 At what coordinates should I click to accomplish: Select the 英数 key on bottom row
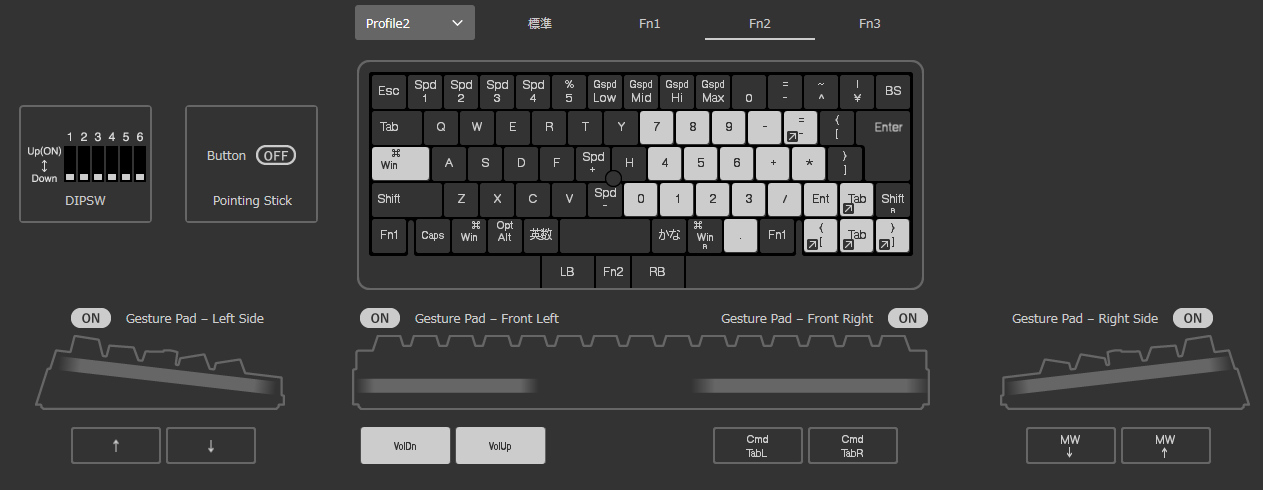[541, 235]
